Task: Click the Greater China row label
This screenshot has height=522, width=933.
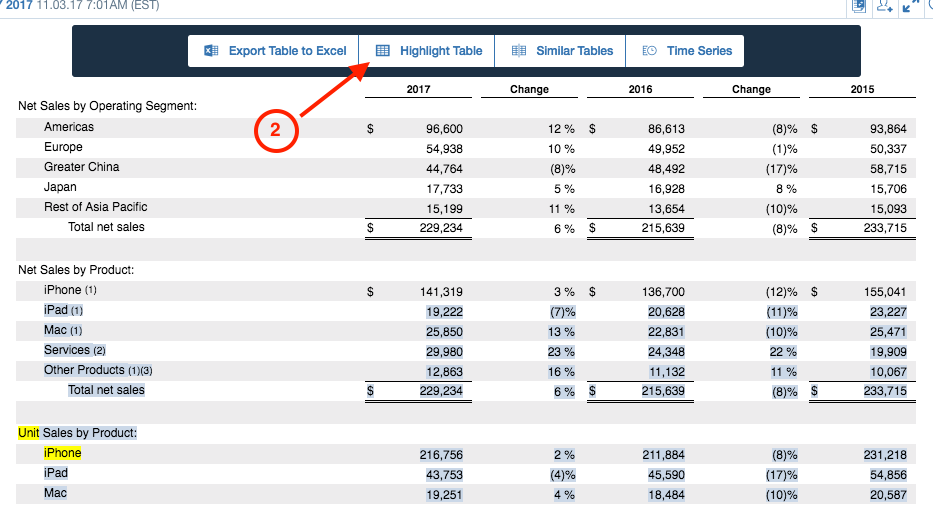Action: [x=82, y=167]
